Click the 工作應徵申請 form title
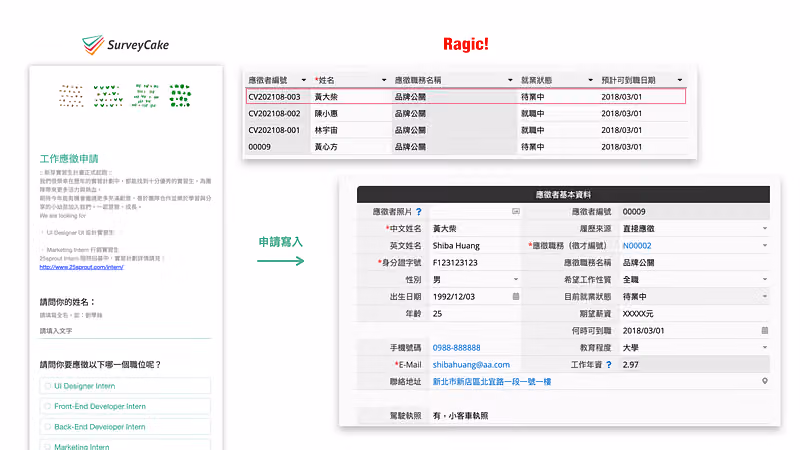800x450 pixels. coord(69,159)
